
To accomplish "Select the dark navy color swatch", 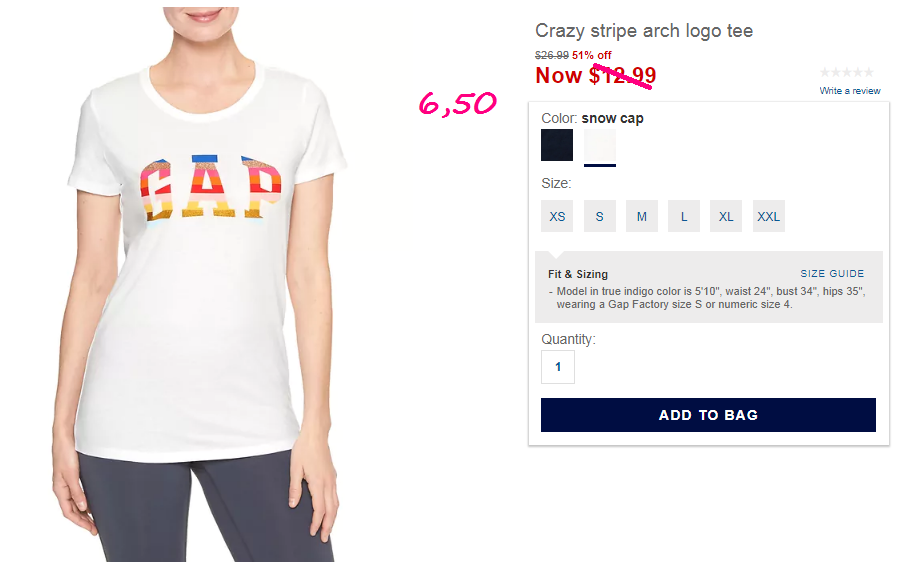I will pyautogui.click(x=557, y=145).
